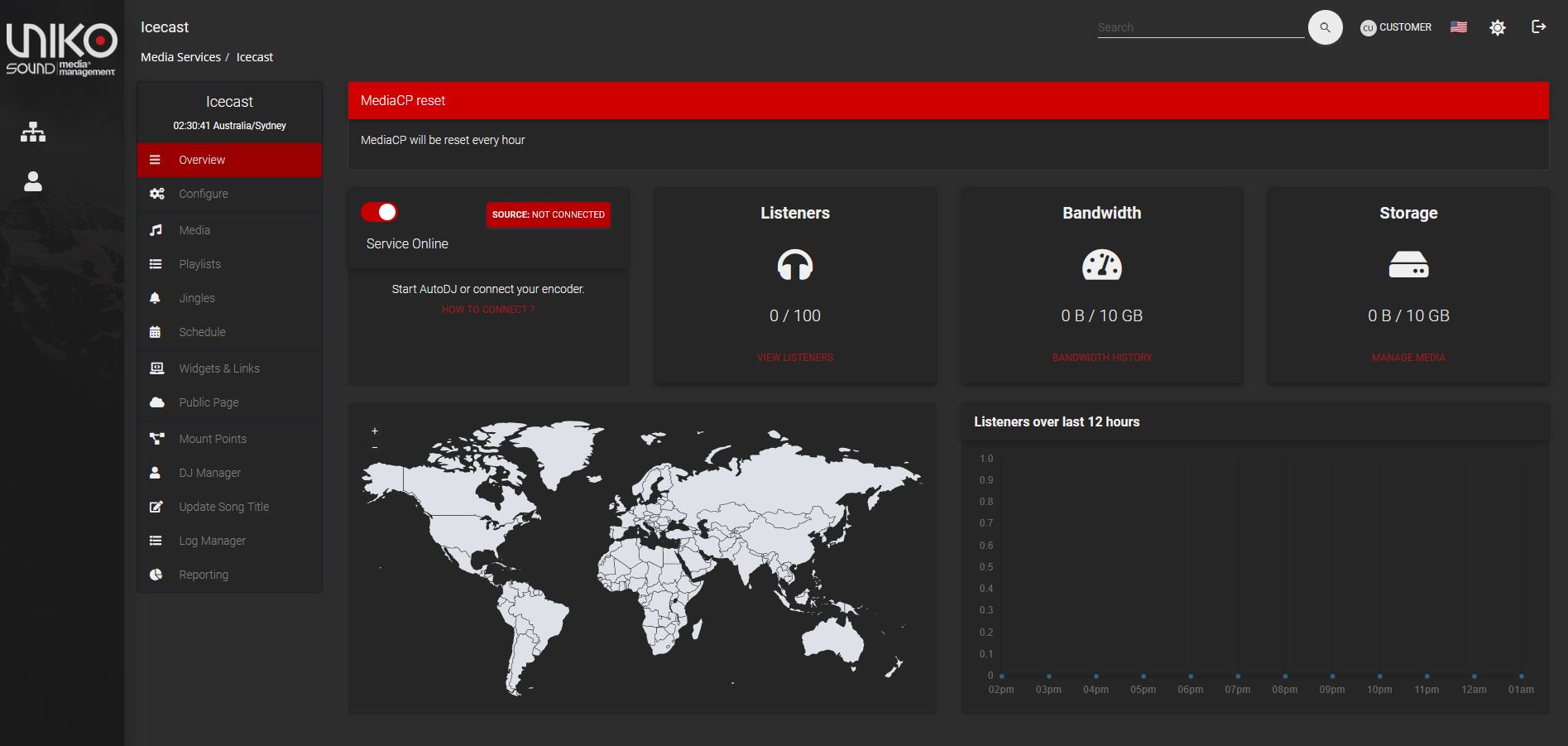The image size is (1568, 746).
Task: Click the Mount Points branch icon
Action: click(156, 439)
